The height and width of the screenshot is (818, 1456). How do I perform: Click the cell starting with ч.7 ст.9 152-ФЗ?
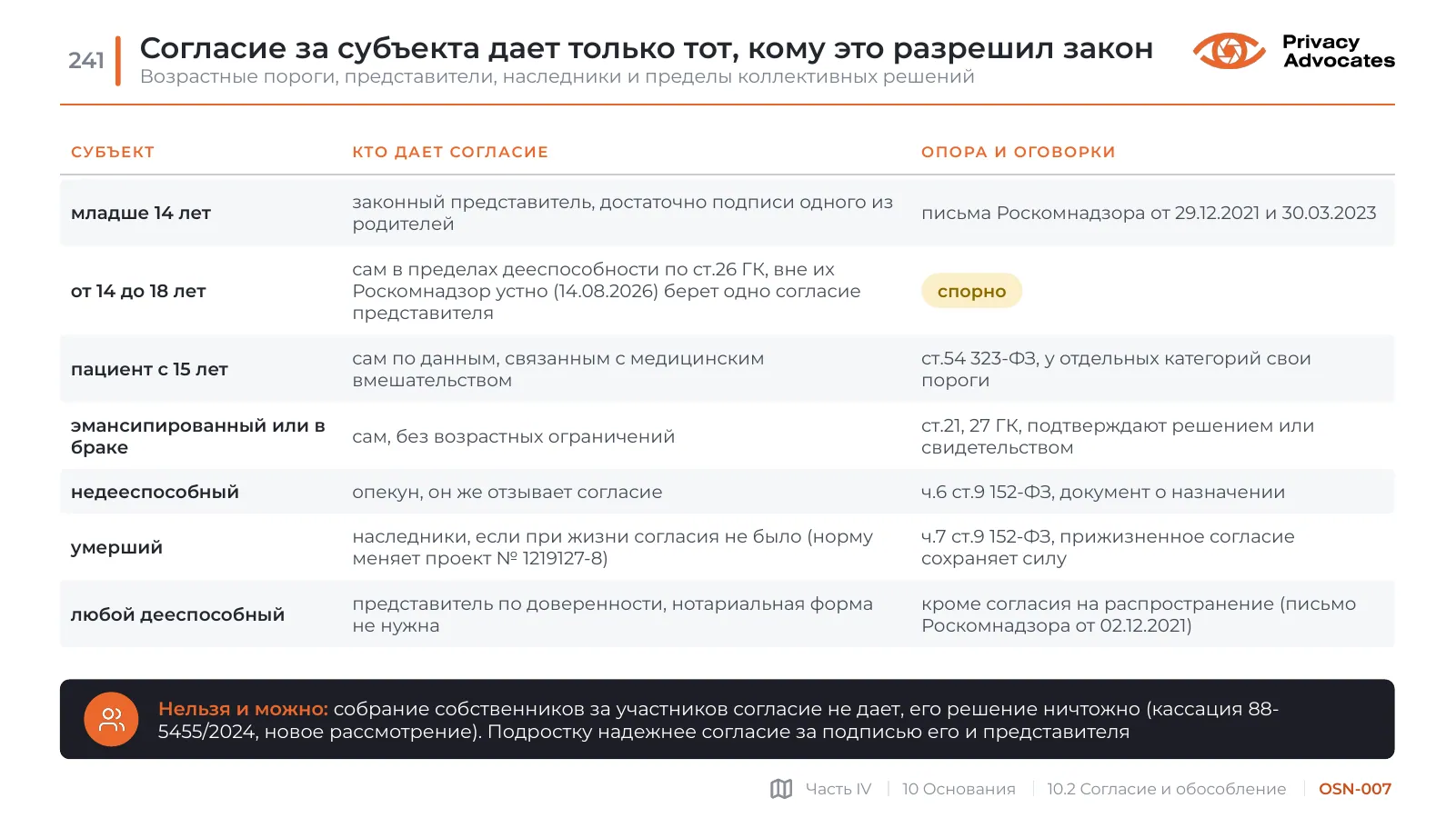[1108, 547]
